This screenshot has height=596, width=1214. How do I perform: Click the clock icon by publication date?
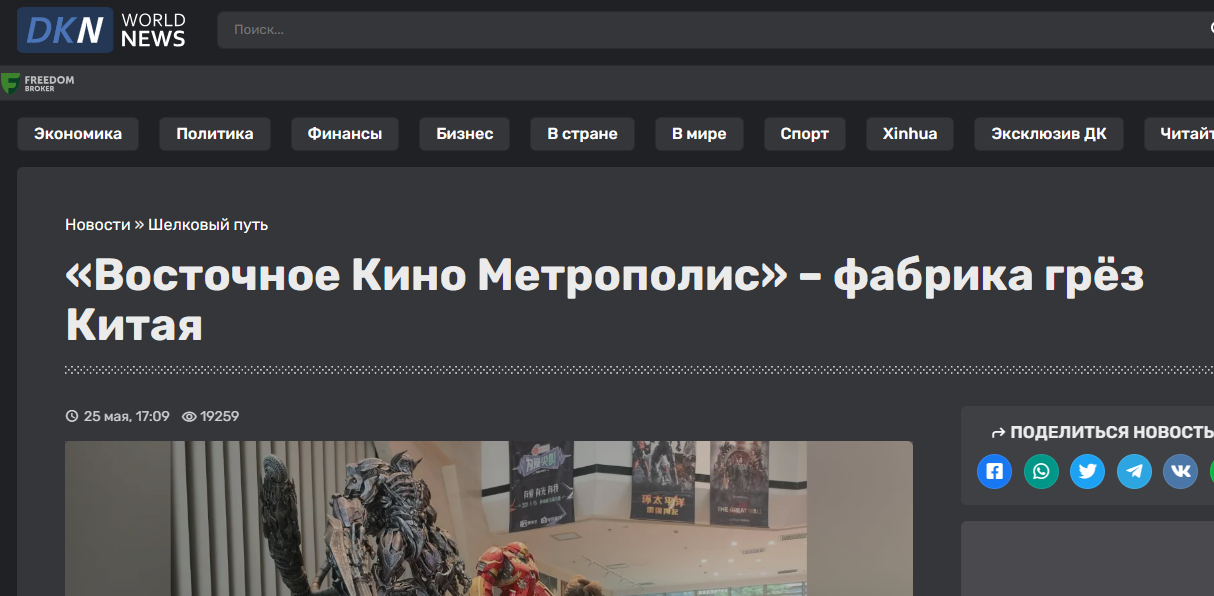pos(71,416)
